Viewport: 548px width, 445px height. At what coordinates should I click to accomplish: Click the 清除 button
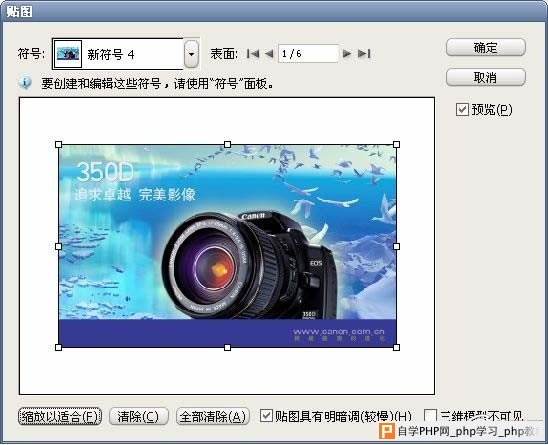[x=139, y=416]
